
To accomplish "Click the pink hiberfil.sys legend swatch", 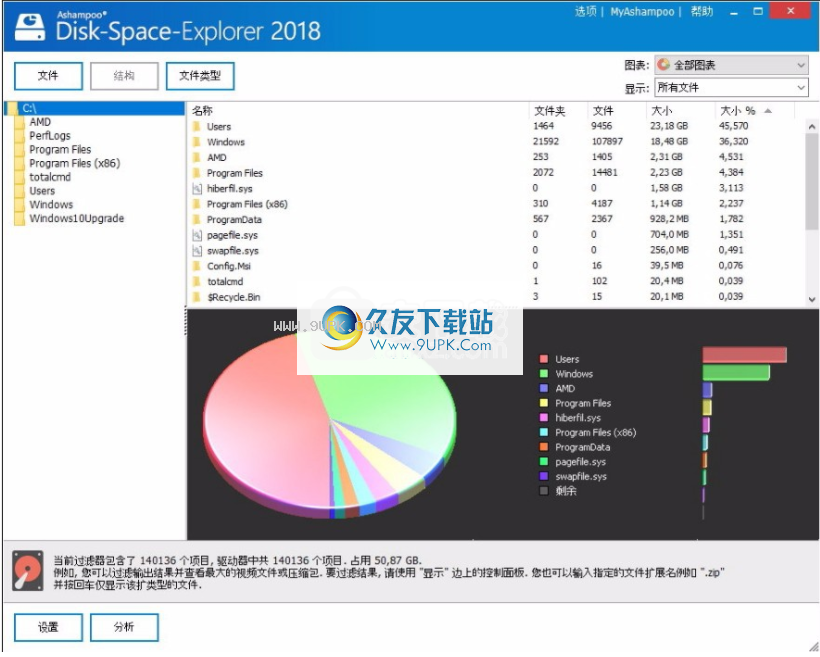I will coord(543,417).
